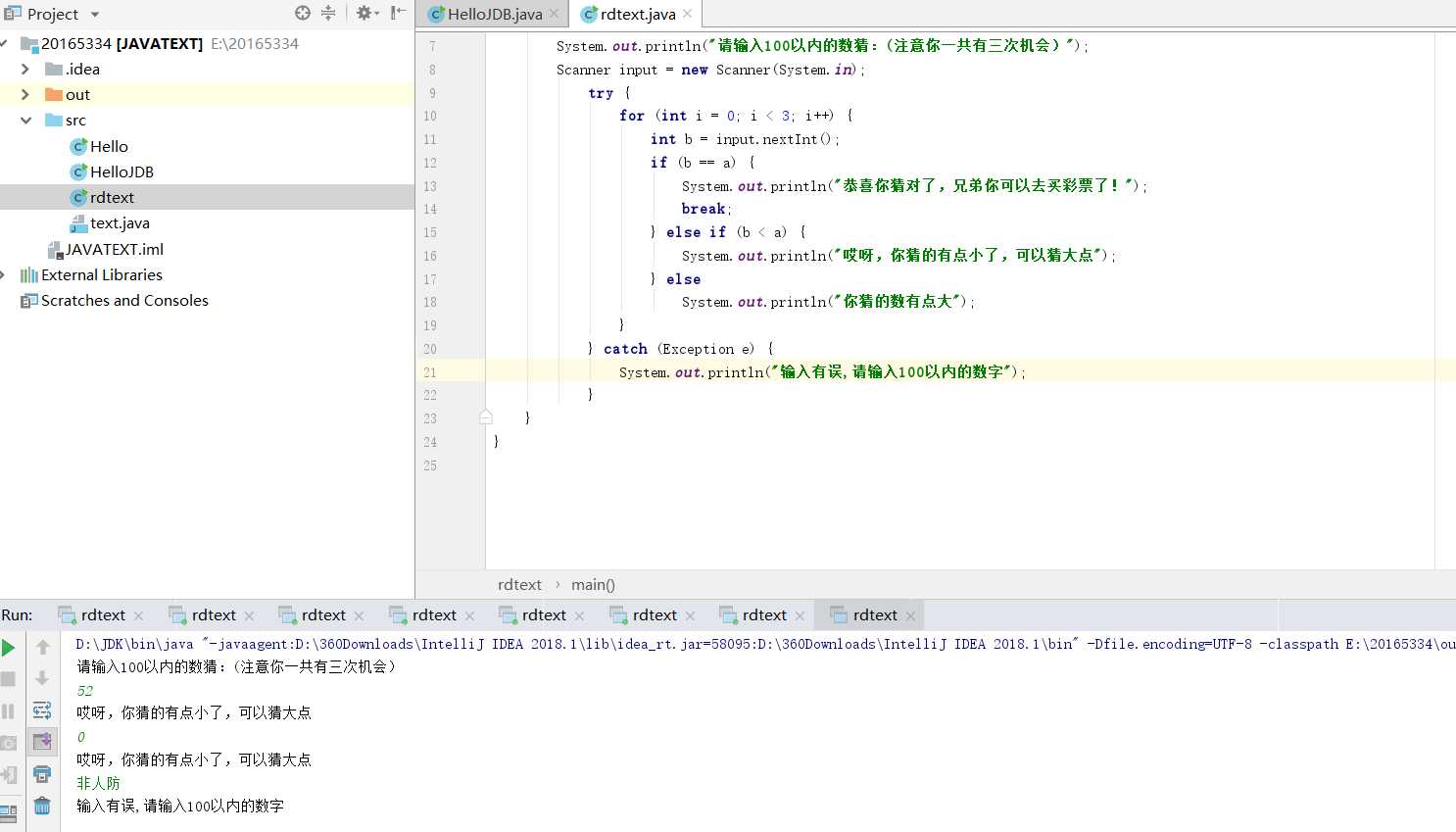This screenshot has height=832, width=1456.
Task: Open the Project view dropdown arrow
Action: click(x=95, y=15)
